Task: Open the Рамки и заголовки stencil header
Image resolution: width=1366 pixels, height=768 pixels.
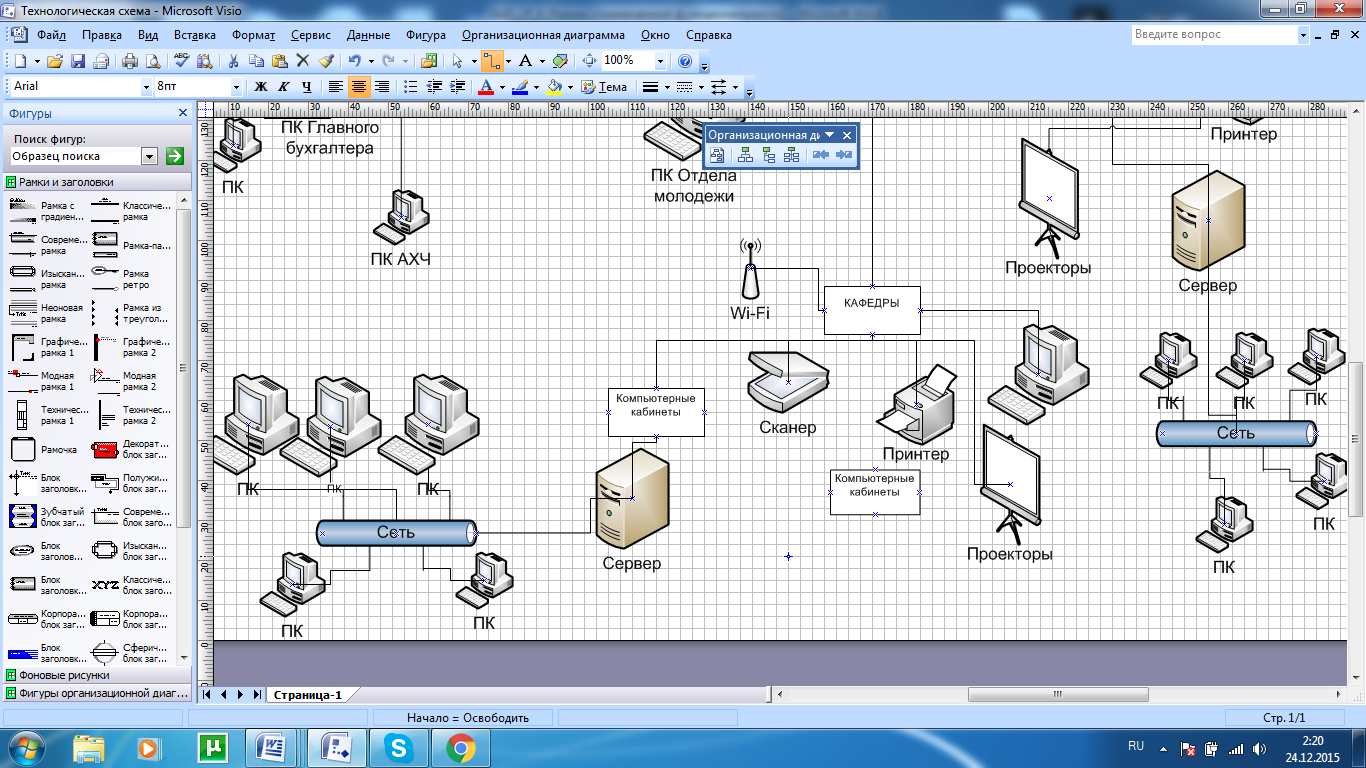Action: [x=96, y=182]
